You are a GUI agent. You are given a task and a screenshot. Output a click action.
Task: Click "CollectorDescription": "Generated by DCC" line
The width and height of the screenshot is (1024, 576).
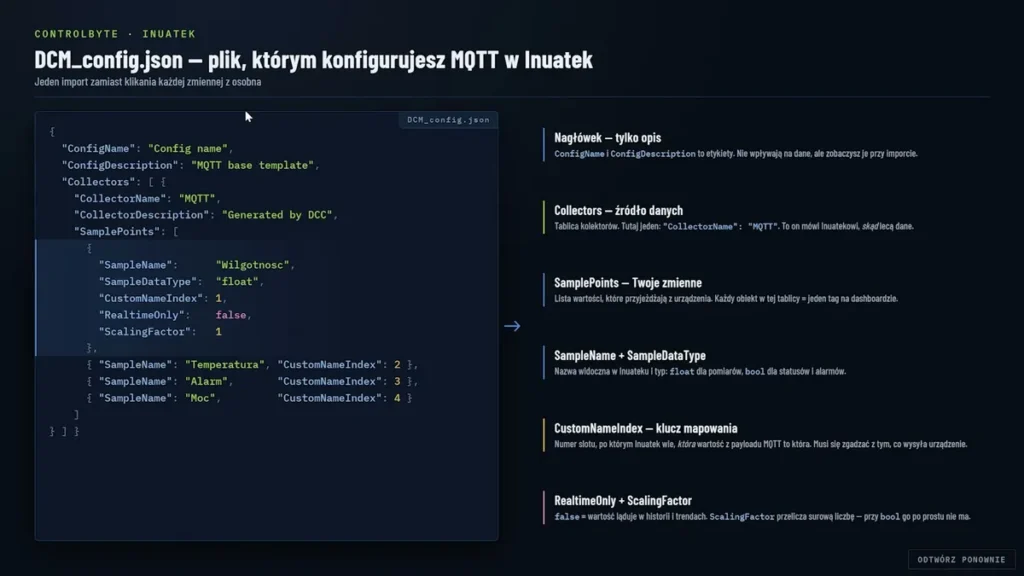(x=206, y=215)
